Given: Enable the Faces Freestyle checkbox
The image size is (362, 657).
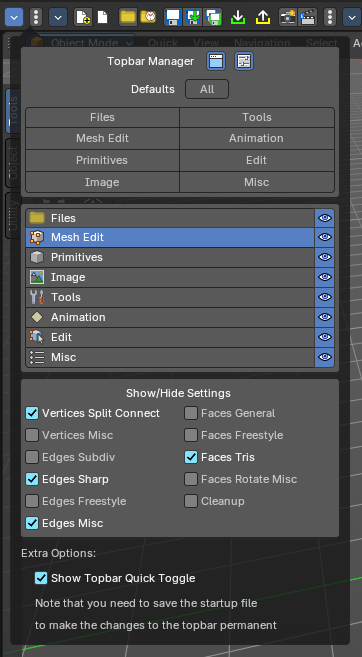Looking at the screenshot, I should point(191,435).
